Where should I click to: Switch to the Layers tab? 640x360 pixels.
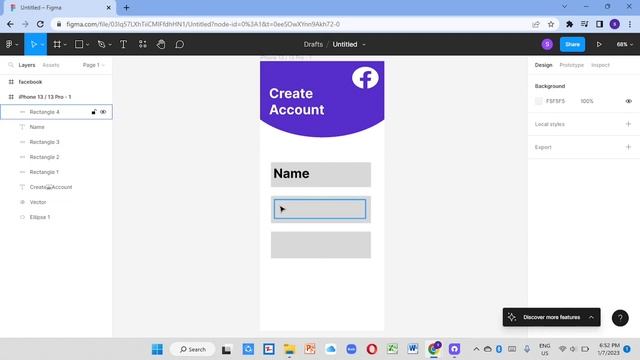click(27, 65)
